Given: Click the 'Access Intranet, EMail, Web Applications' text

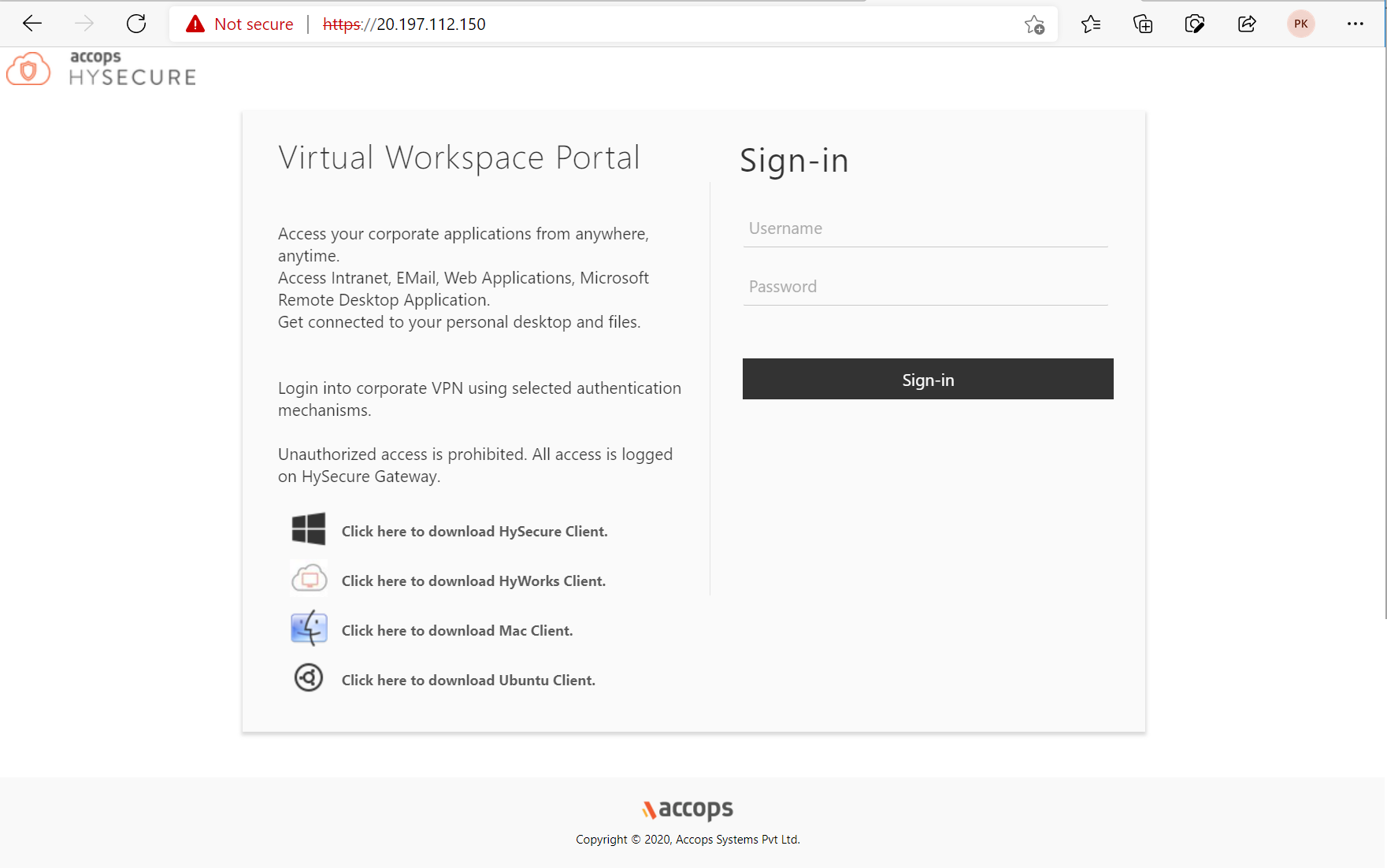Looking at the screenshot, I should pyautogui.click(x=463, y=289).
